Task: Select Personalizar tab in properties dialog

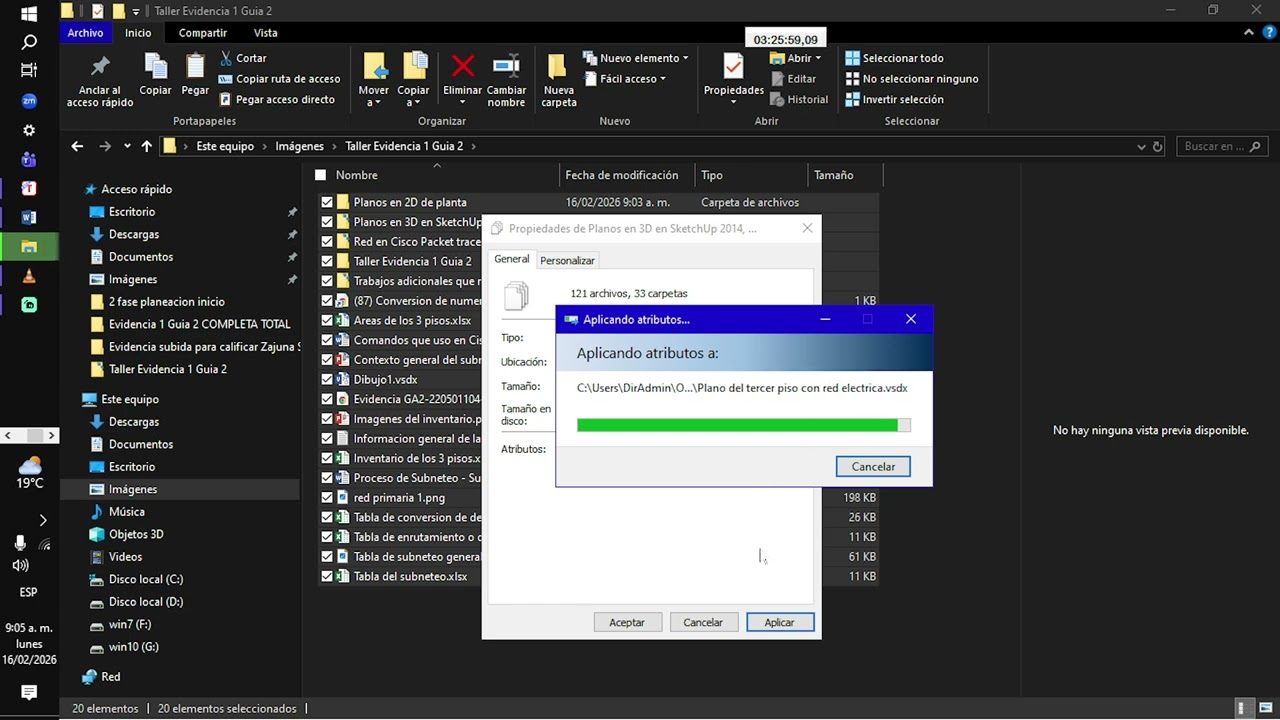Action: (567, 260)
